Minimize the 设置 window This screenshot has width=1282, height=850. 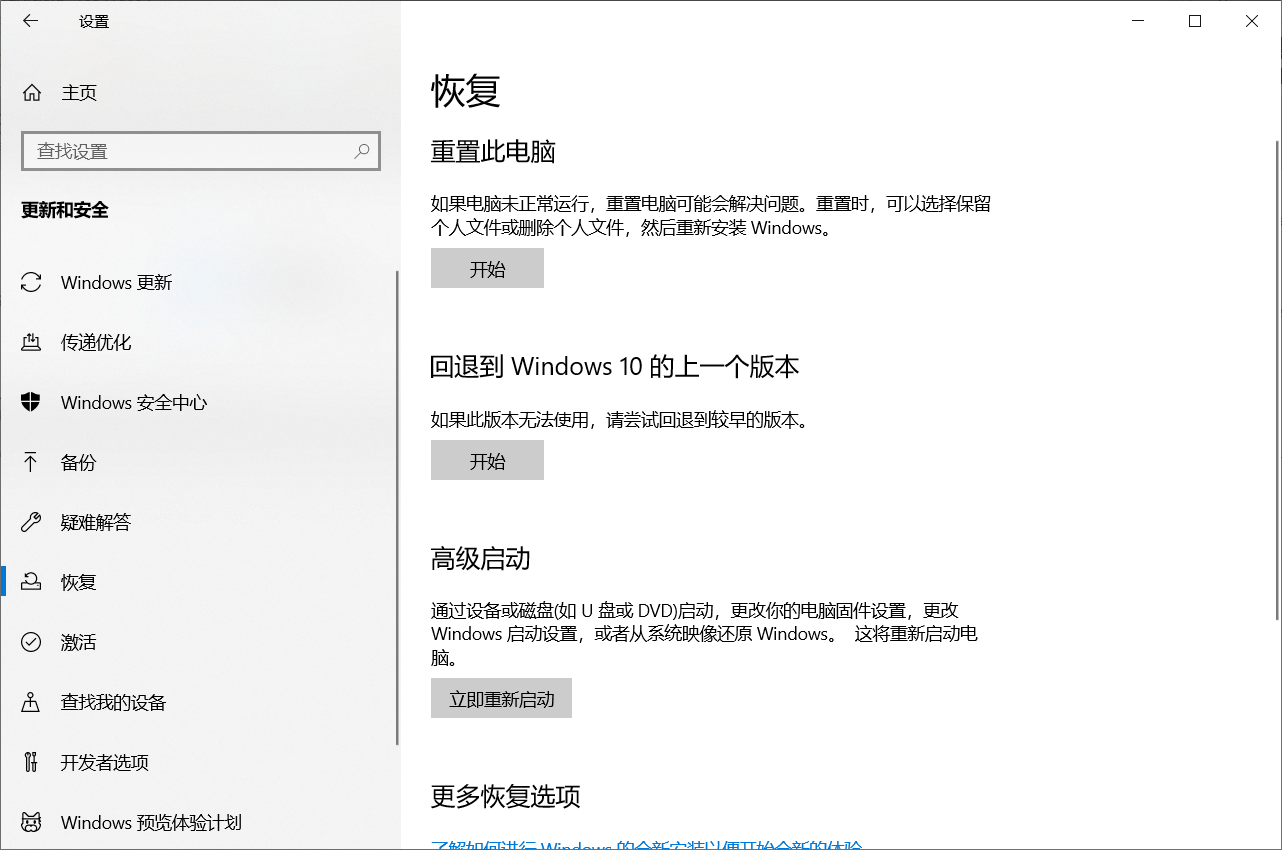1137,21
